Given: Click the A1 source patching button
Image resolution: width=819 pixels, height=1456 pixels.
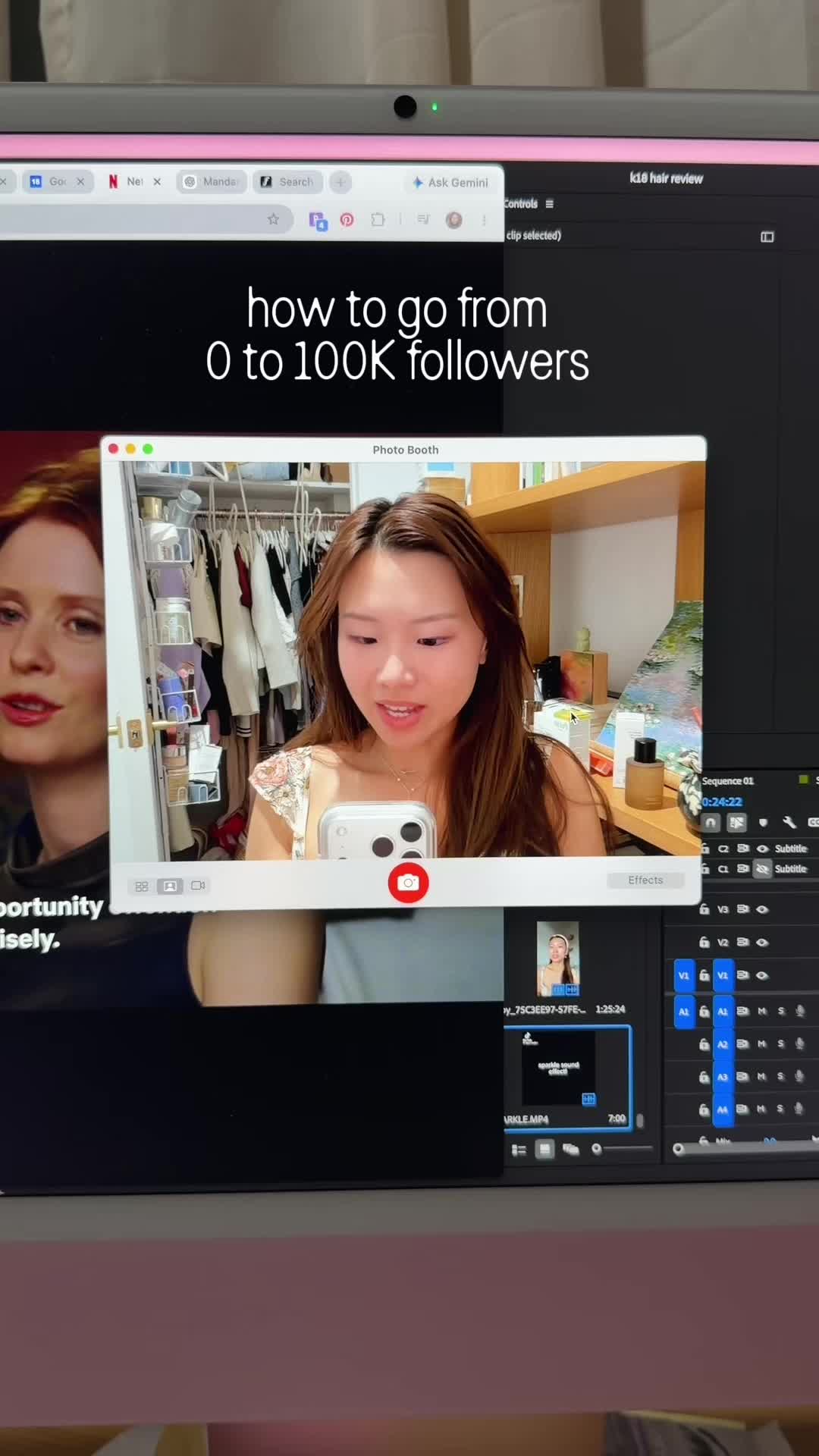Looking at the screenshot, I should point(684,1012).
